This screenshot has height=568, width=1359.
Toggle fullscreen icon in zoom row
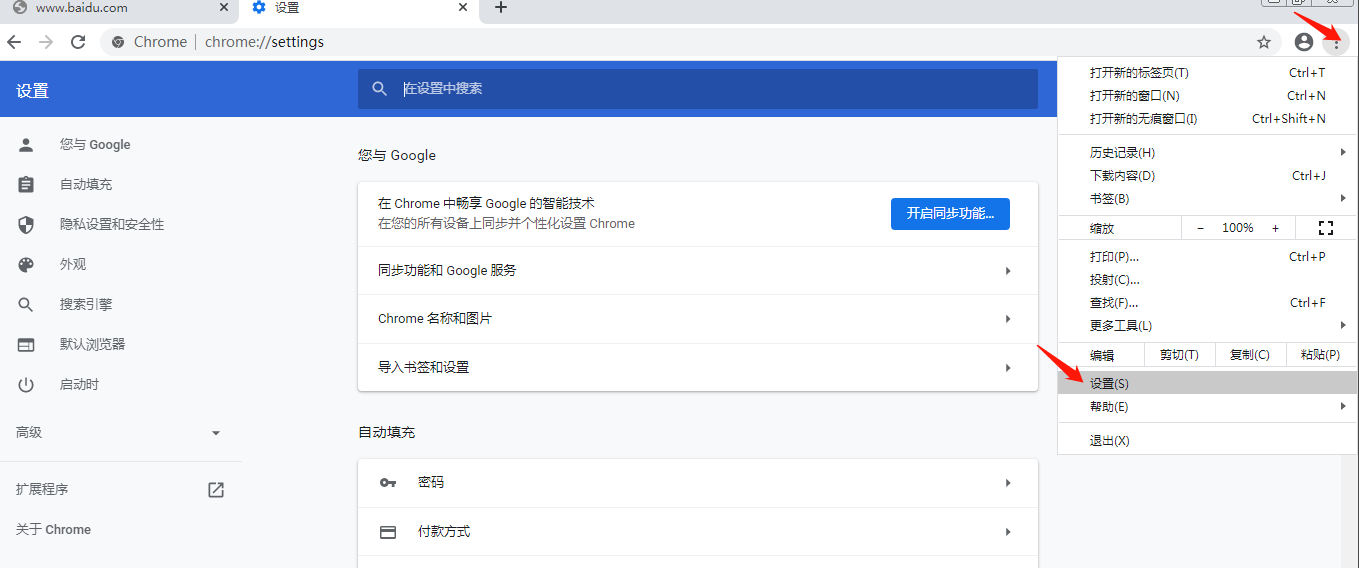pyautogui.click(x=1326, y=228)
